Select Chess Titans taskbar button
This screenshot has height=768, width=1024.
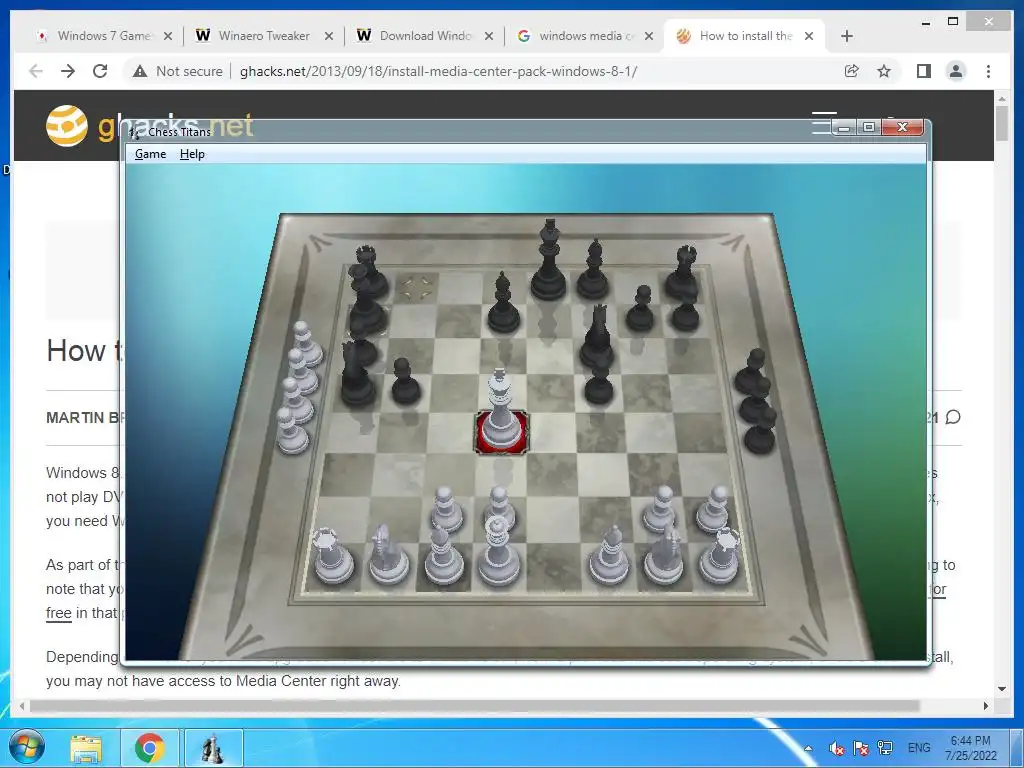213,748
